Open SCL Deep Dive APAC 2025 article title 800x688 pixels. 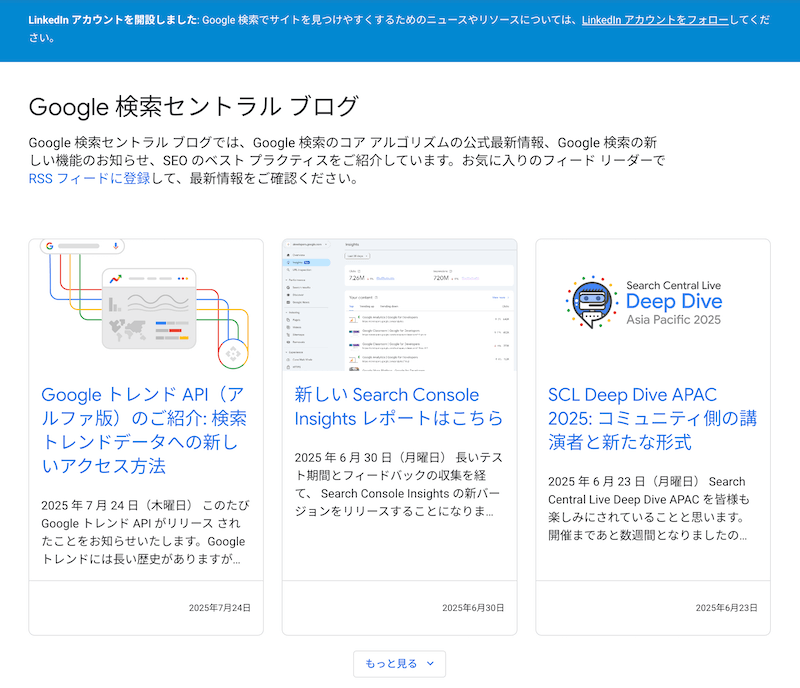point(652,418)
